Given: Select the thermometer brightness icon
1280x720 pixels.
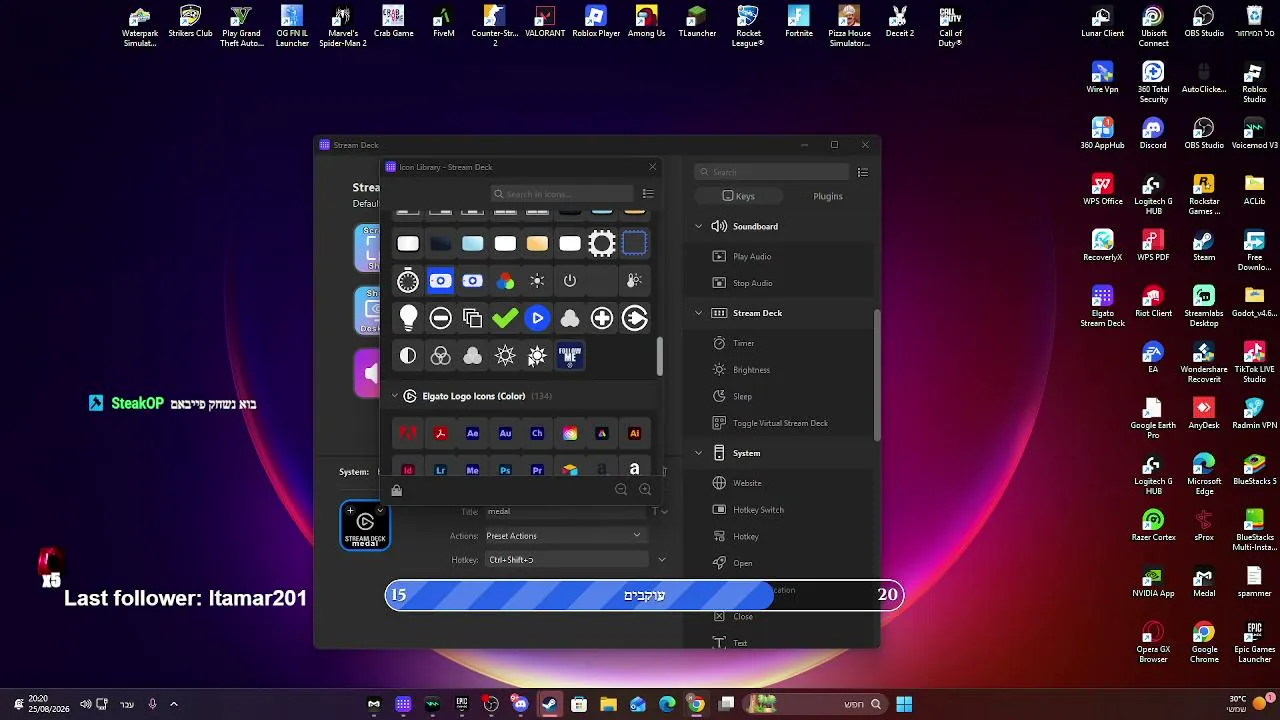Looking at the screenshot, I should (x=634, y=281).
